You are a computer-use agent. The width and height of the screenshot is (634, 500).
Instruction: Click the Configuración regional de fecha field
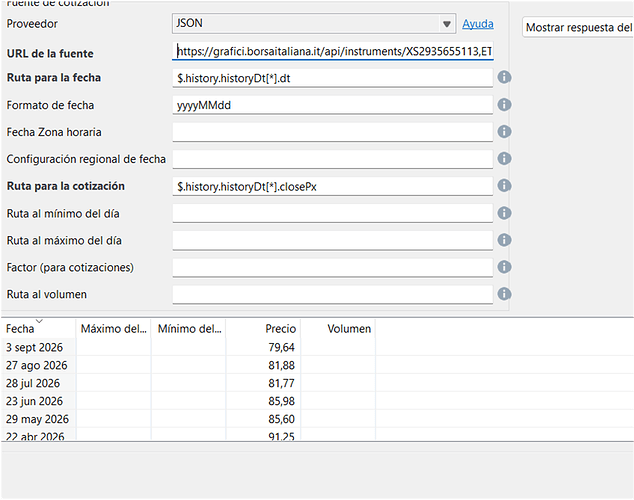(x=333, y=159)
